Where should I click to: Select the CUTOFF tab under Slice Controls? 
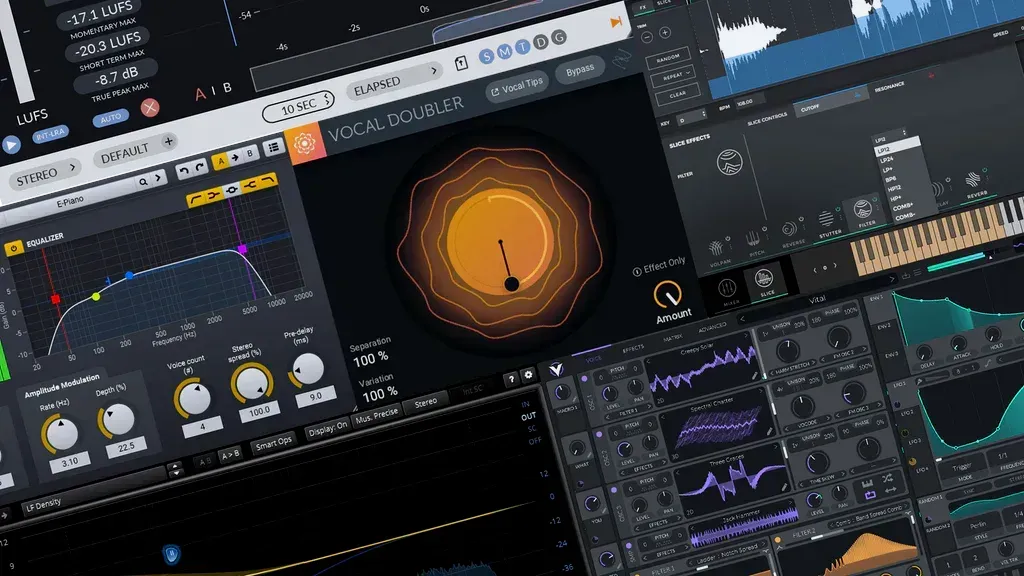[x=810, y=108]
